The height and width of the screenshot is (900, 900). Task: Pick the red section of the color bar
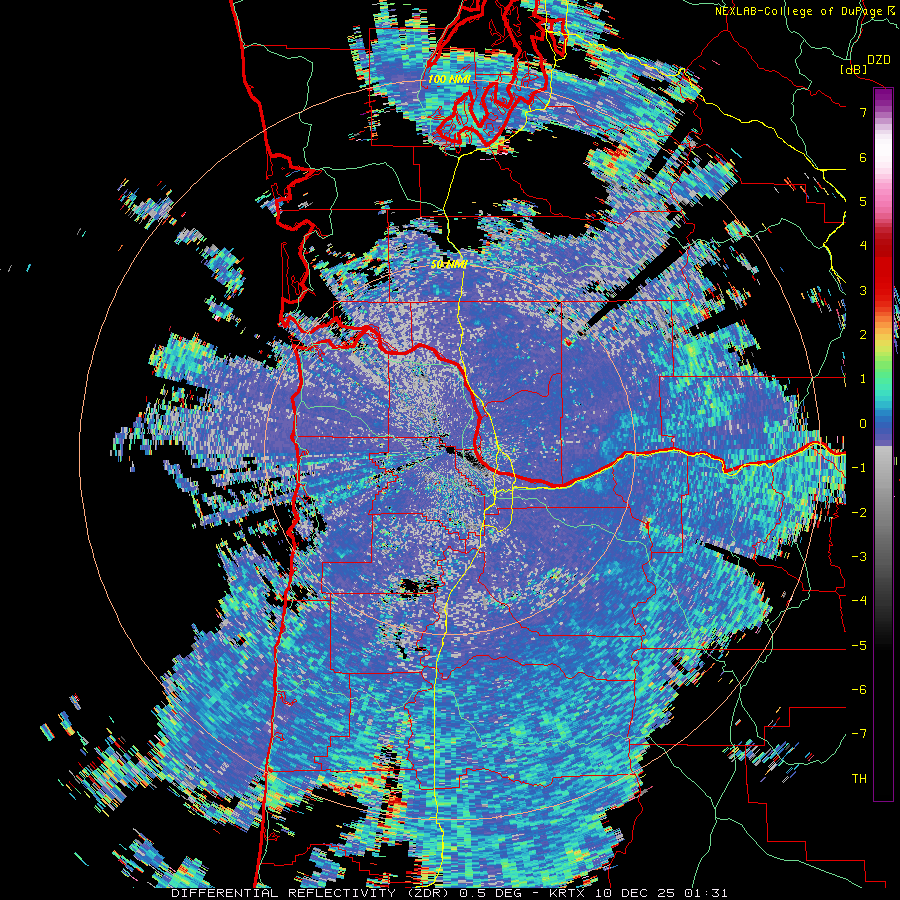tap(883, 270)
